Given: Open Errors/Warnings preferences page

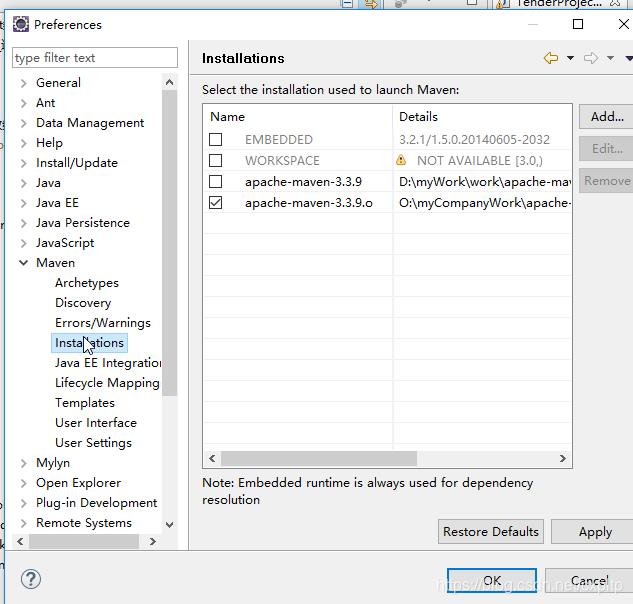Looking at the screenshot, I should click(x=103, y=323).
